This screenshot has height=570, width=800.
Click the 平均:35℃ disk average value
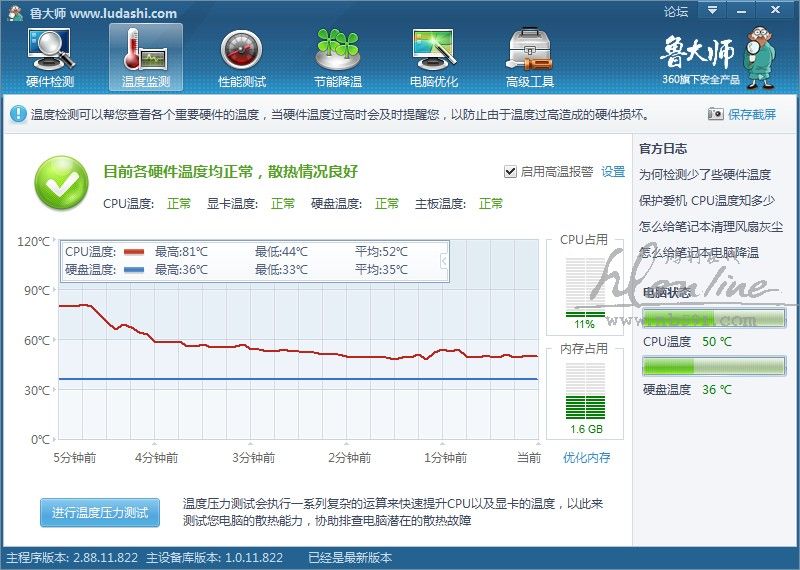tap(382, 269)
